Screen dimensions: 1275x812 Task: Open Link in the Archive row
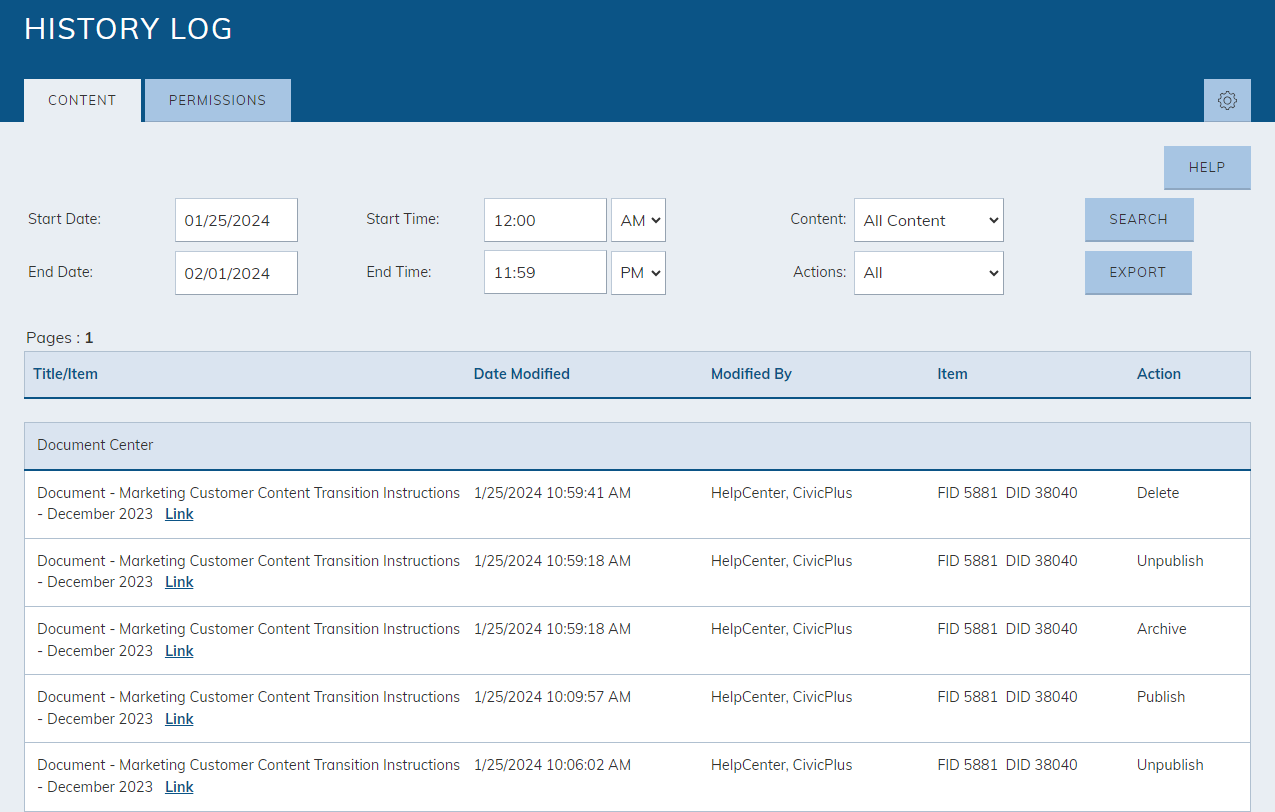[179, 651]
